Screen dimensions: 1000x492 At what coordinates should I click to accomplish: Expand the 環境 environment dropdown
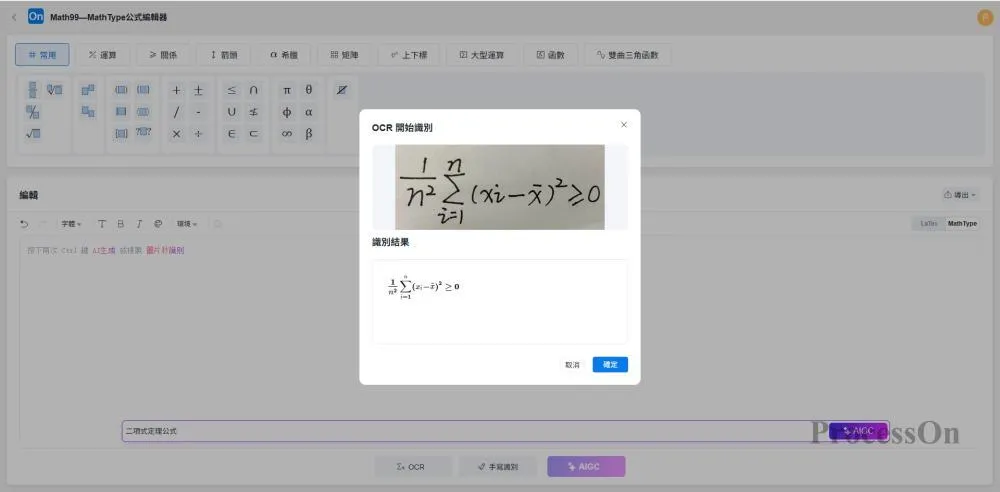[x=187, y=224]
